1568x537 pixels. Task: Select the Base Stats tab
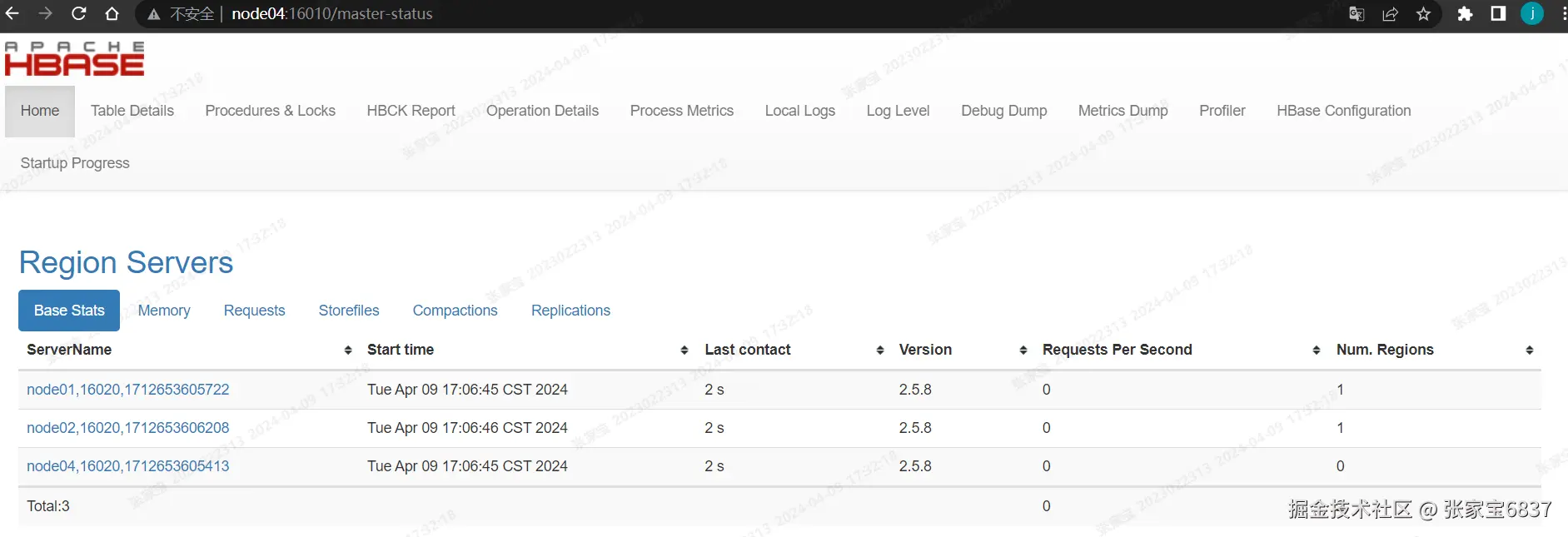click(x=69, y=311)
